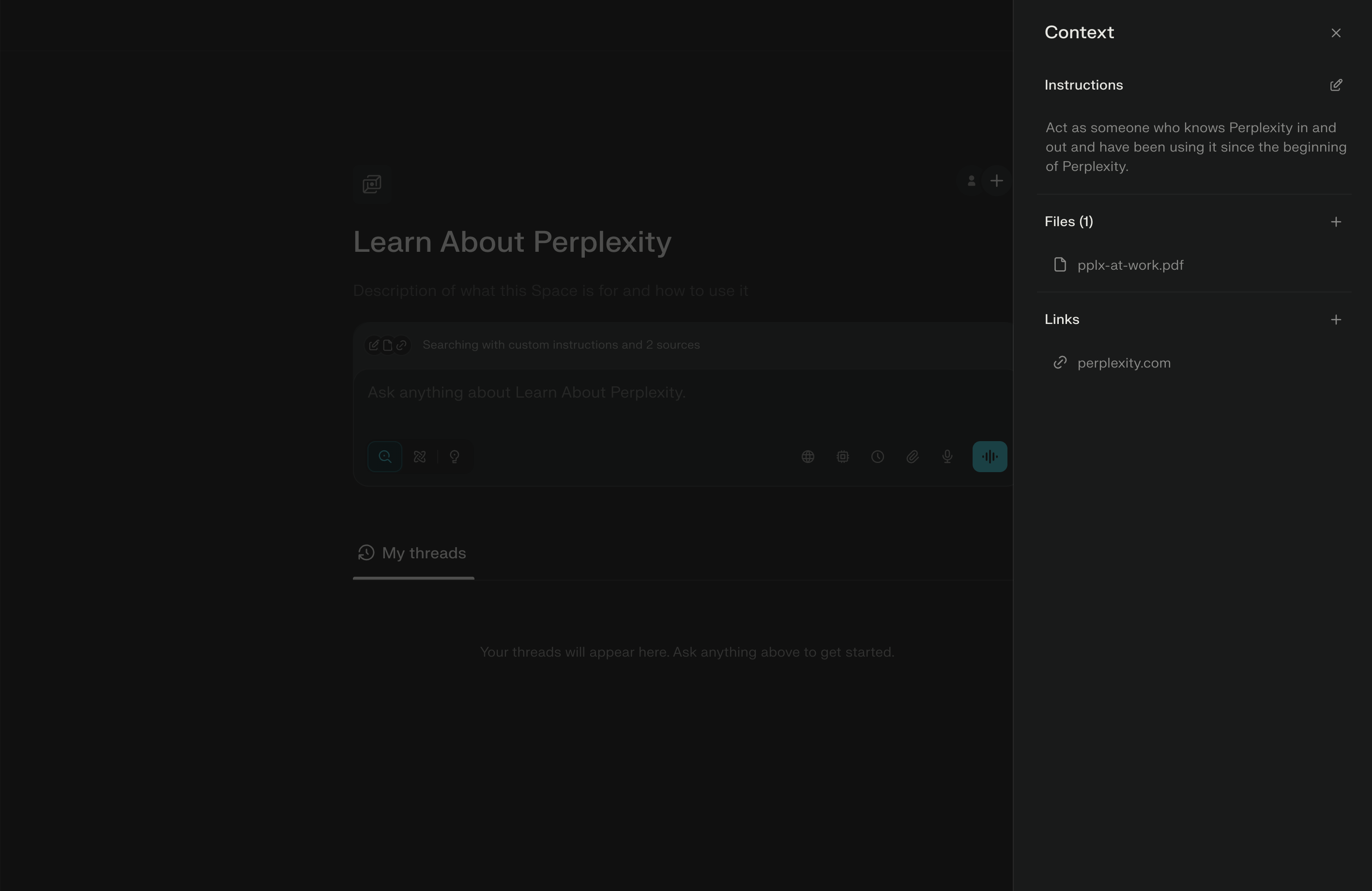Close the Context panel
Screen dimensions: 1372x891
click(1335, 33)
